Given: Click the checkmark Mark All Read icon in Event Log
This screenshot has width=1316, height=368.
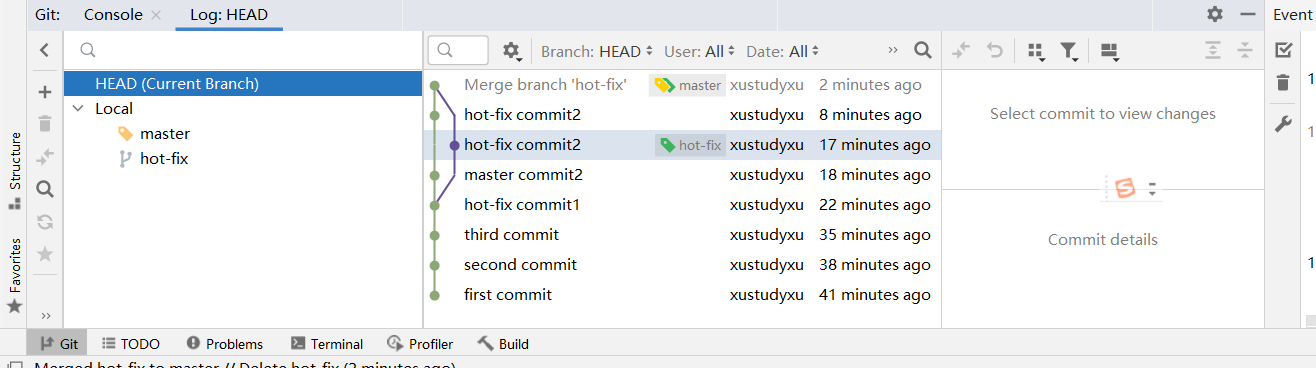Looking at the screenshot, I should (x=1284, y=50).
